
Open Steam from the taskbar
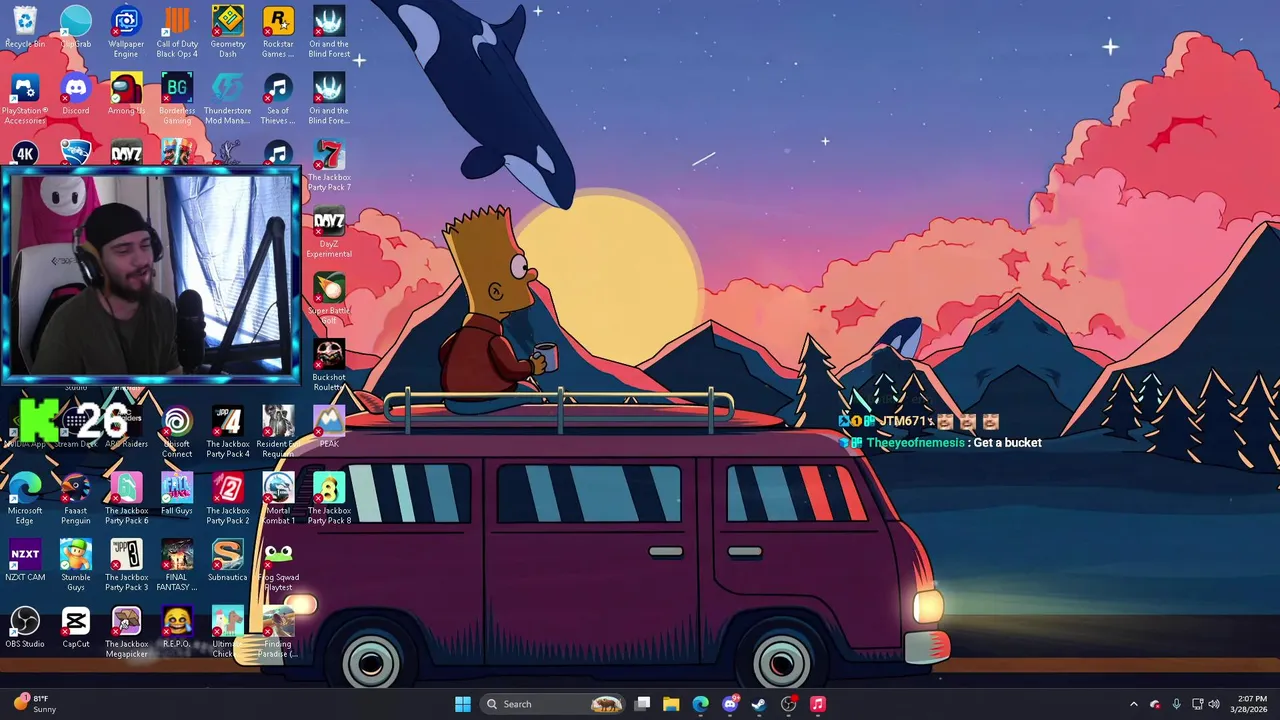pyautogui.click(x=759, y=704)
